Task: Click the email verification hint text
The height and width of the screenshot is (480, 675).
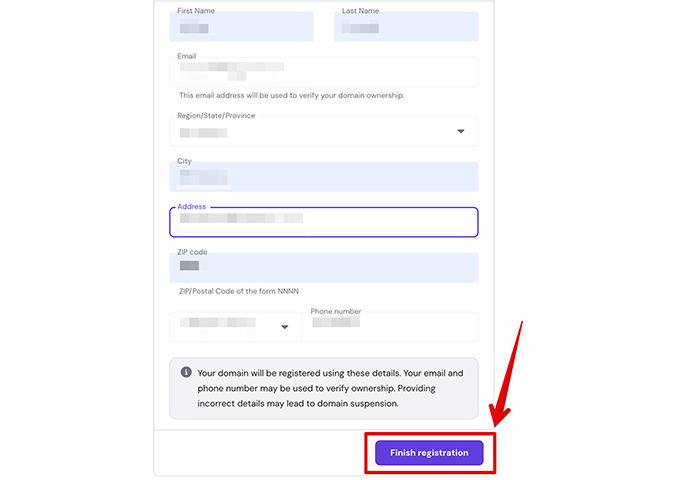Action: click(x=291, y=95)
